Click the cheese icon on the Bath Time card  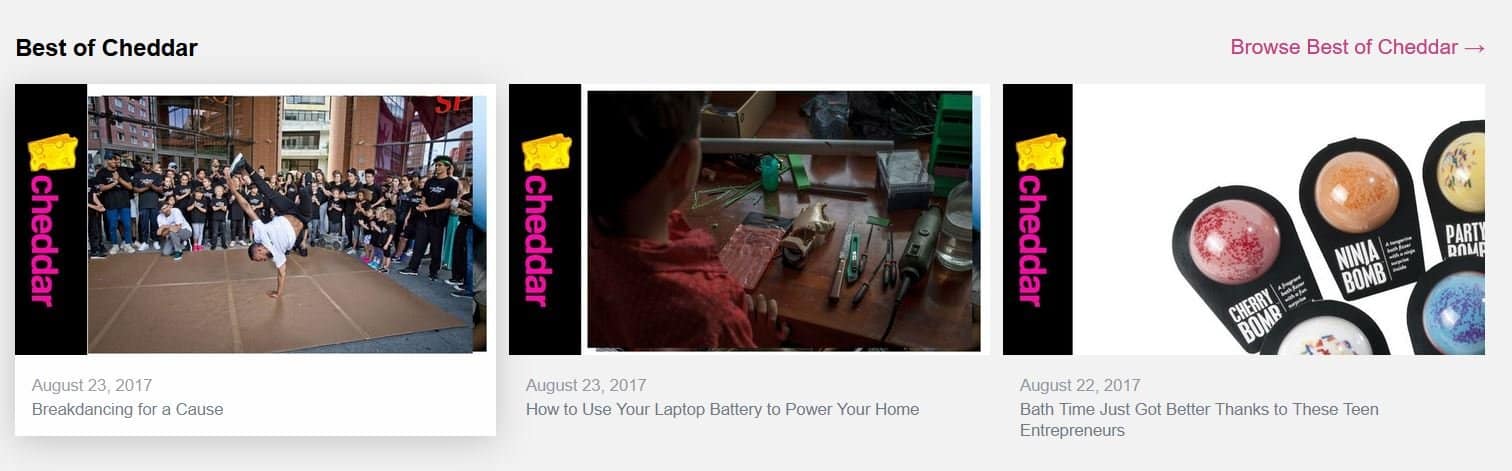[1041, 152]
